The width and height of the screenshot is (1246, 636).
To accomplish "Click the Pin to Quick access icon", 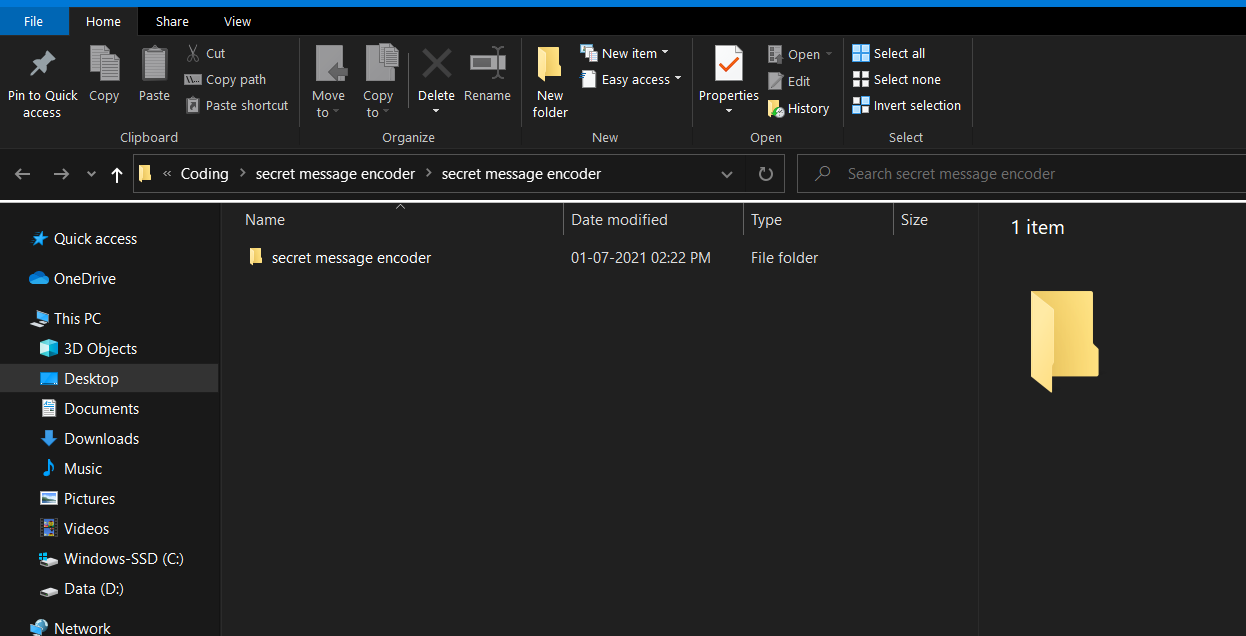I will 42,65.
